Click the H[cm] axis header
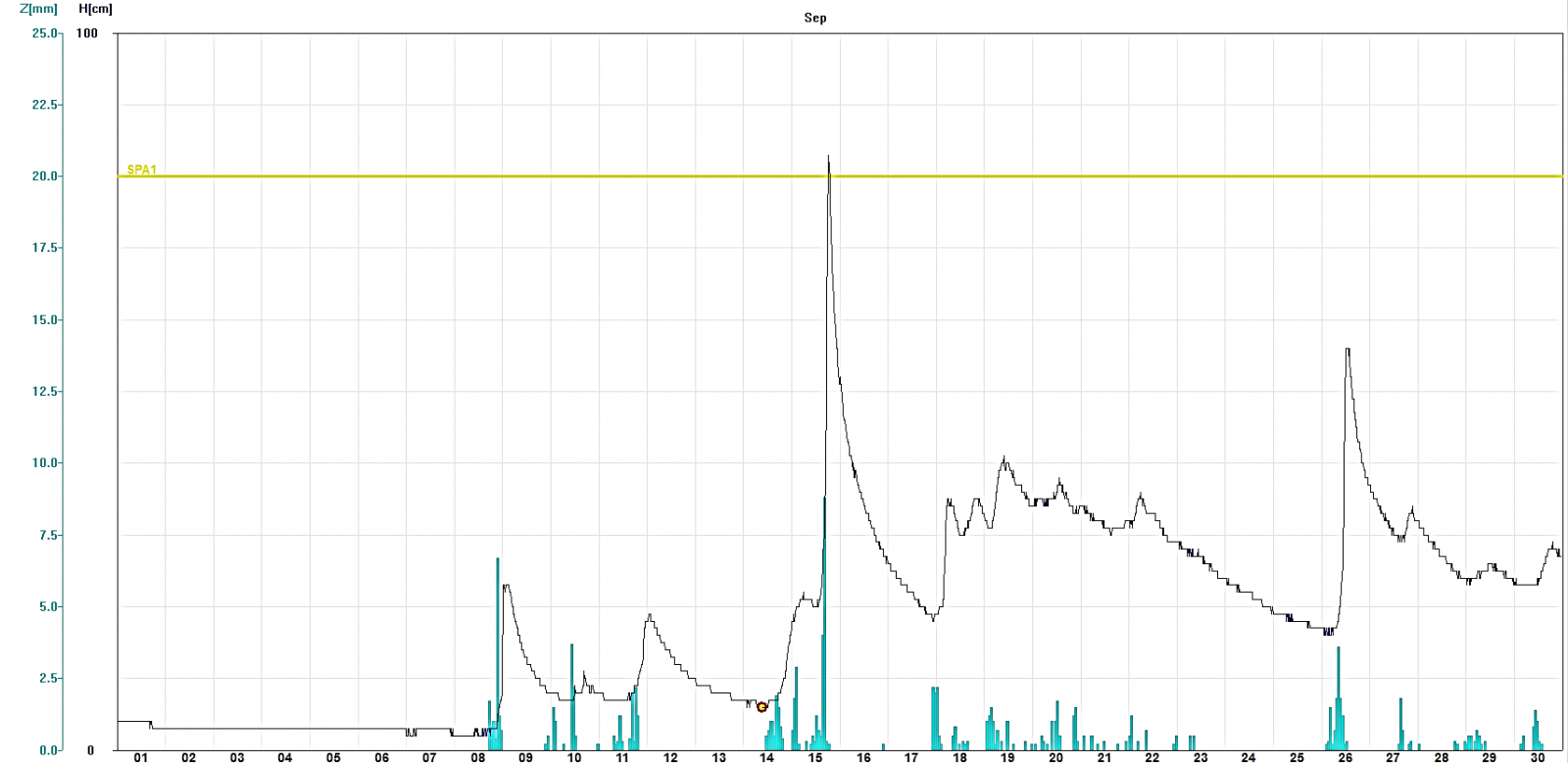Image resolution: width=1568 pixels, height=763 pixels. (x=95, y=9)
